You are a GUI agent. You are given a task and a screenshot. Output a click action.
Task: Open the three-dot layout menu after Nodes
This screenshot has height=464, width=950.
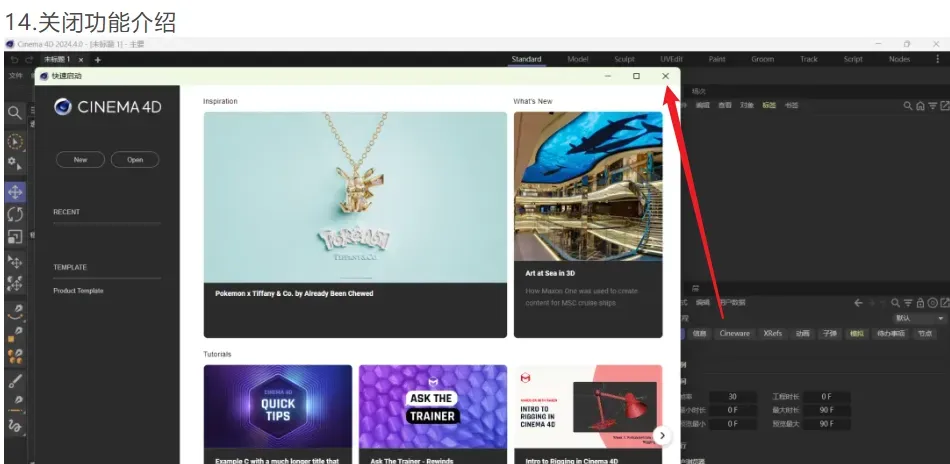pos(939,59)
